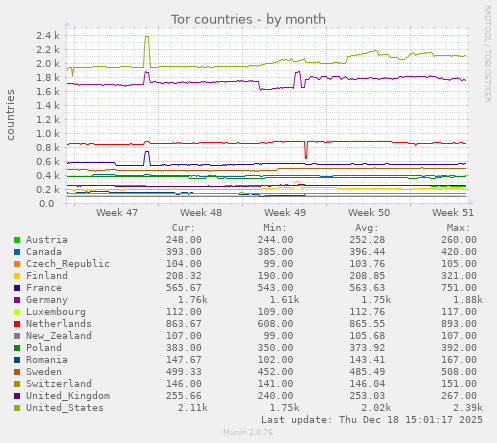
Task: Click the vertical 'countries' axis label
Action: (x=10, y=115)
